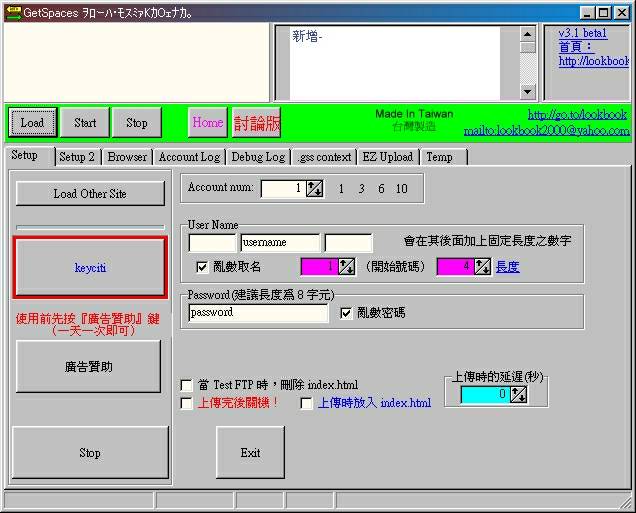The width and height of the screenshot is (636, 513).
Task: Click the username prefix field
Action: pos(212,243)
